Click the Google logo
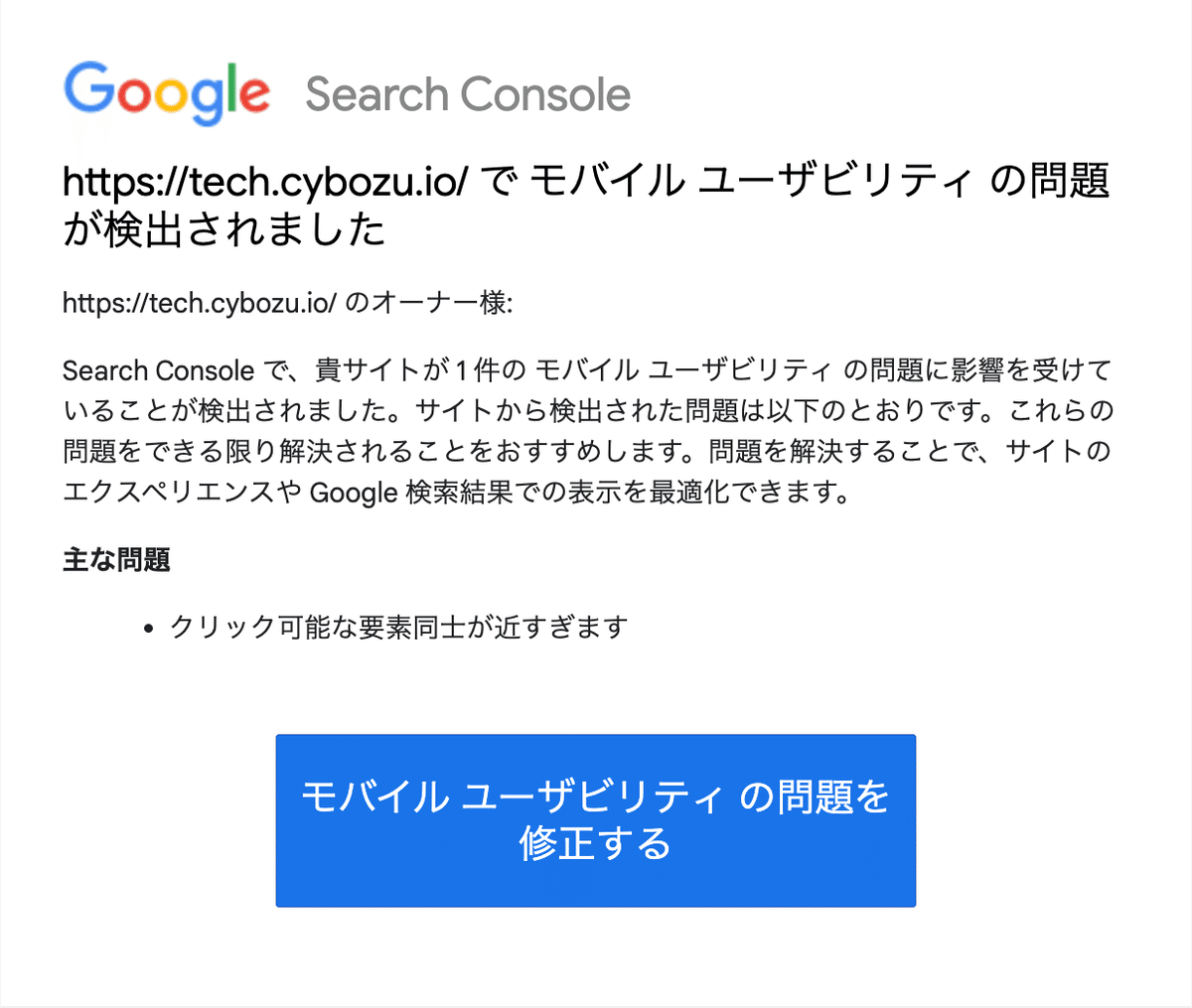1192x1008 pixels. point(166,94)
